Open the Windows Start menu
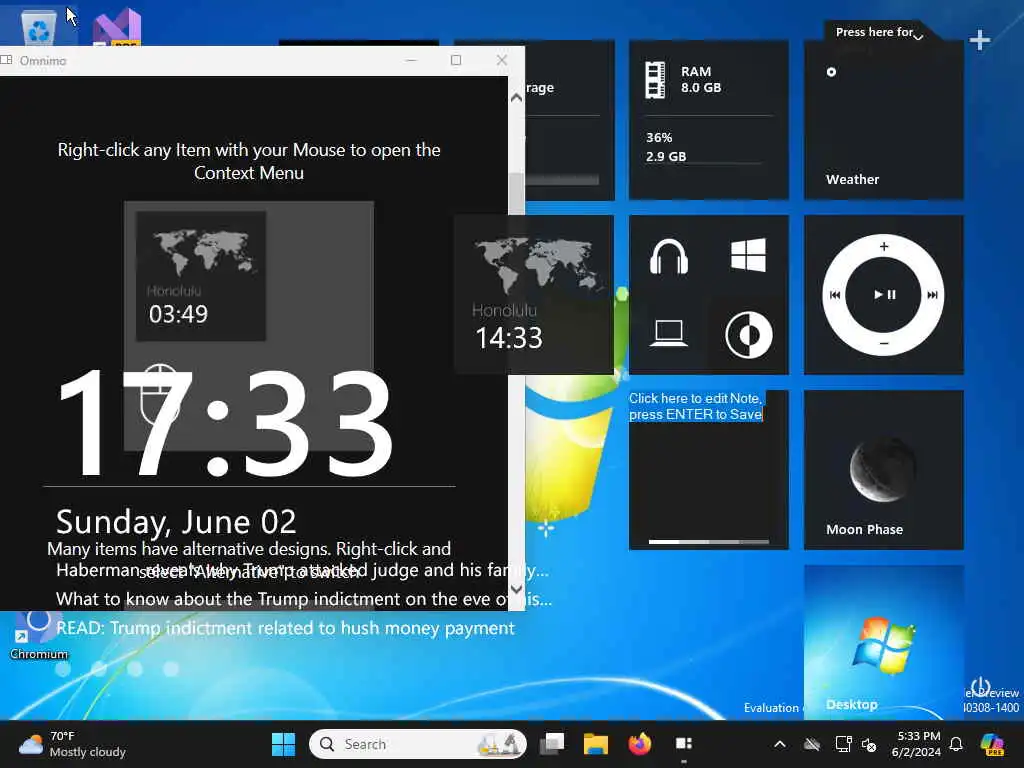This screenshot has width=1024, height=768. 283,744
